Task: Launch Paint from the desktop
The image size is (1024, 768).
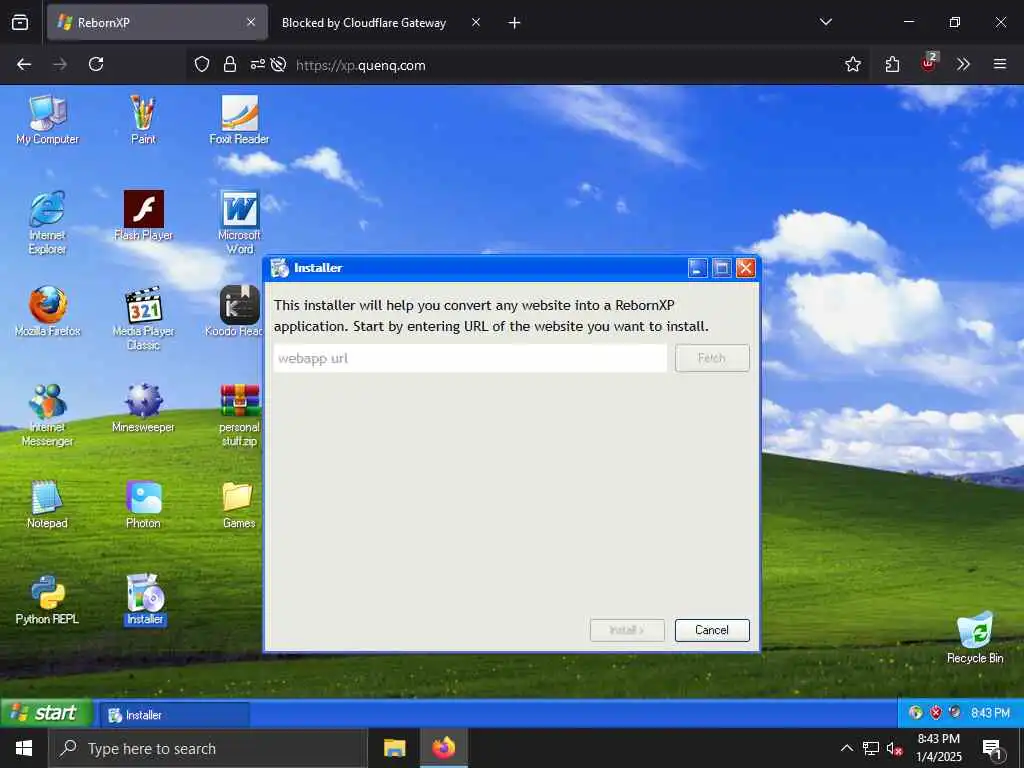Action: [x=143, y=120]
